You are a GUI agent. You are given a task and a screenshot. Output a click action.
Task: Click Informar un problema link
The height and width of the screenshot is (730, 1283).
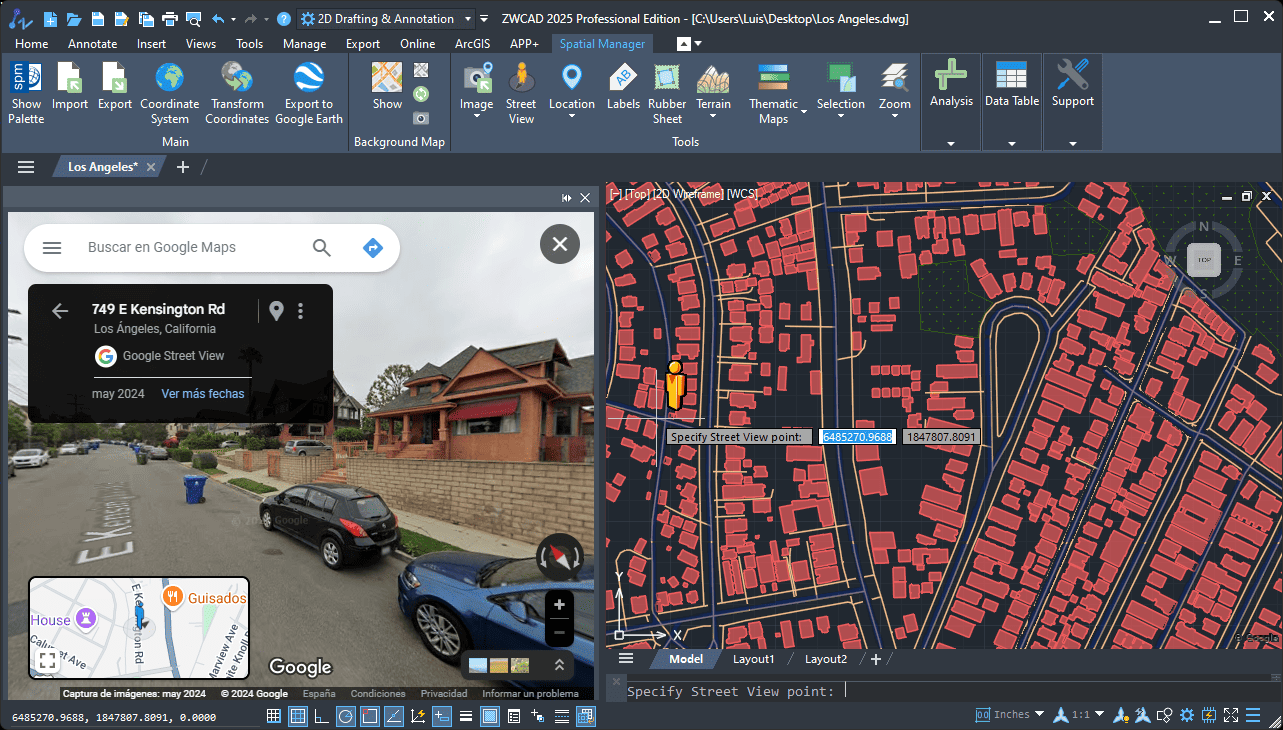(x=530, y=693)
